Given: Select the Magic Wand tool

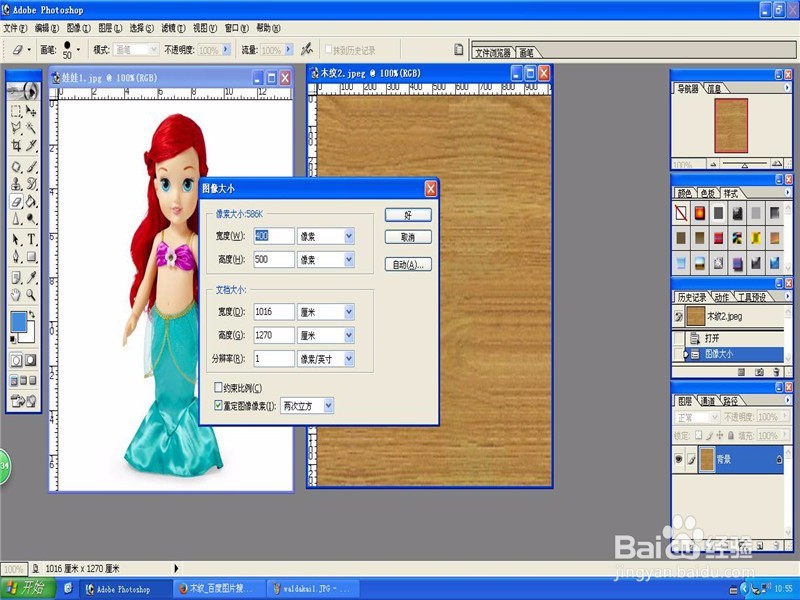Looking at the screenshot, I should (x=31, y=128).
